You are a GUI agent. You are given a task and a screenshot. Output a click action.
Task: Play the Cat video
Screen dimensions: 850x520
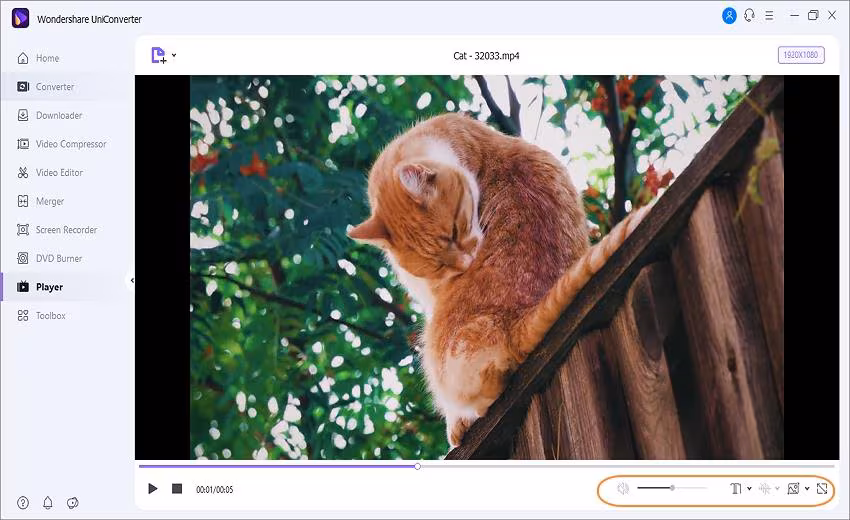click(153, 489)
